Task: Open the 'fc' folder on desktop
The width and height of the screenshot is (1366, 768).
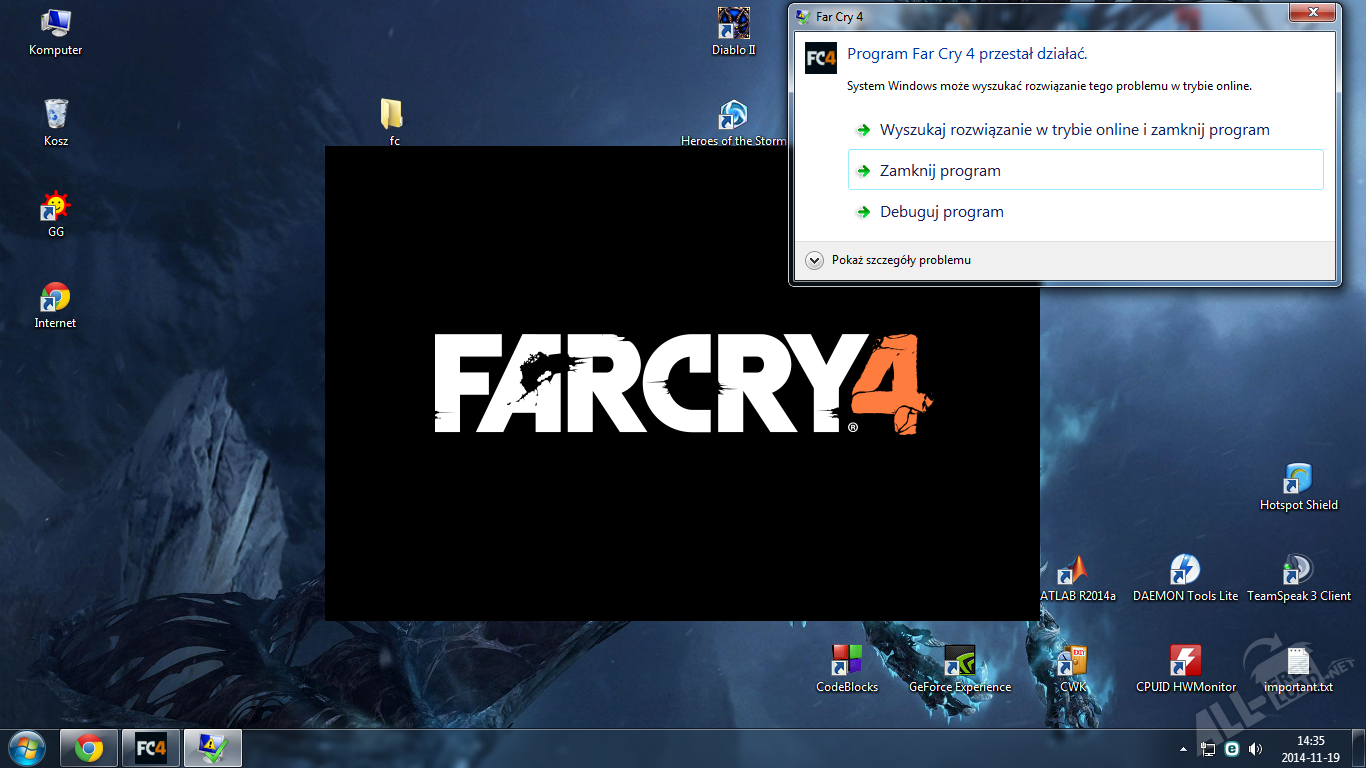Action: pos(393,115)
